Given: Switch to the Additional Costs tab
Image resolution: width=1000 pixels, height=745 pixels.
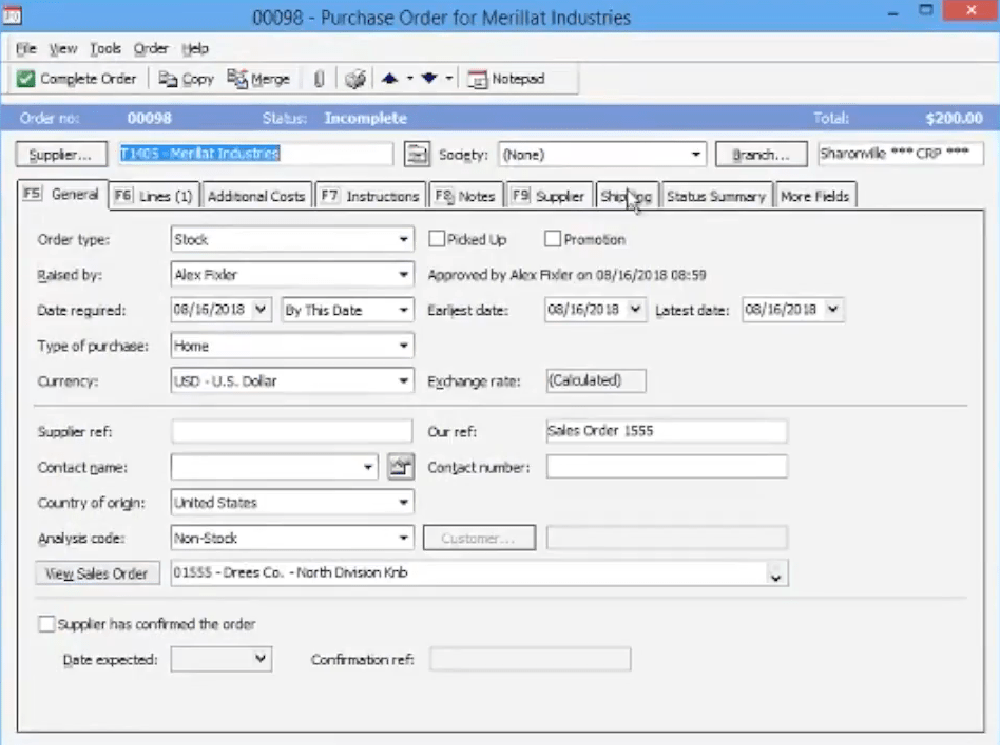Looking at the screenshot, I should 256,196.
